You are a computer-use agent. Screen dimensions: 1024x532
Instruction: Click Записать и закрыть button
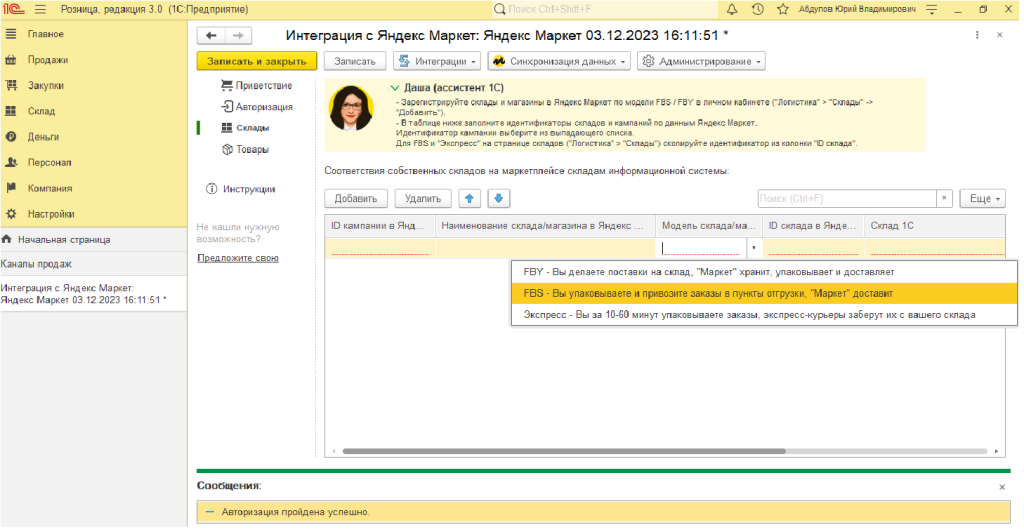click(257, 61)
